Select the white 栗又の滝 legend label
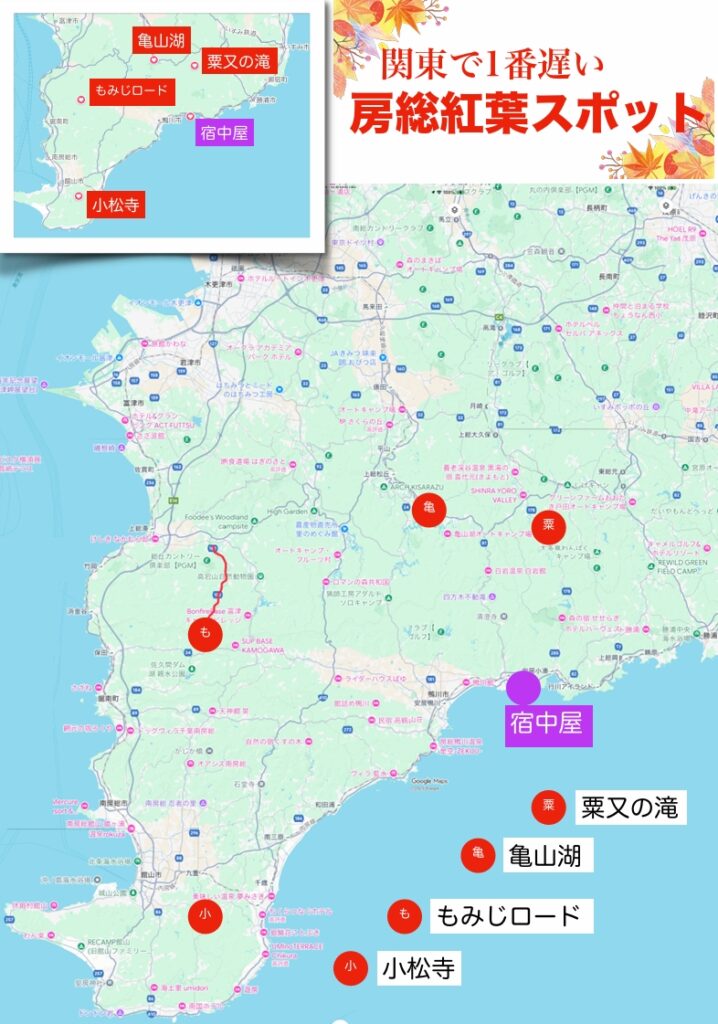718x1024 pixels. [x=630, y=807]
